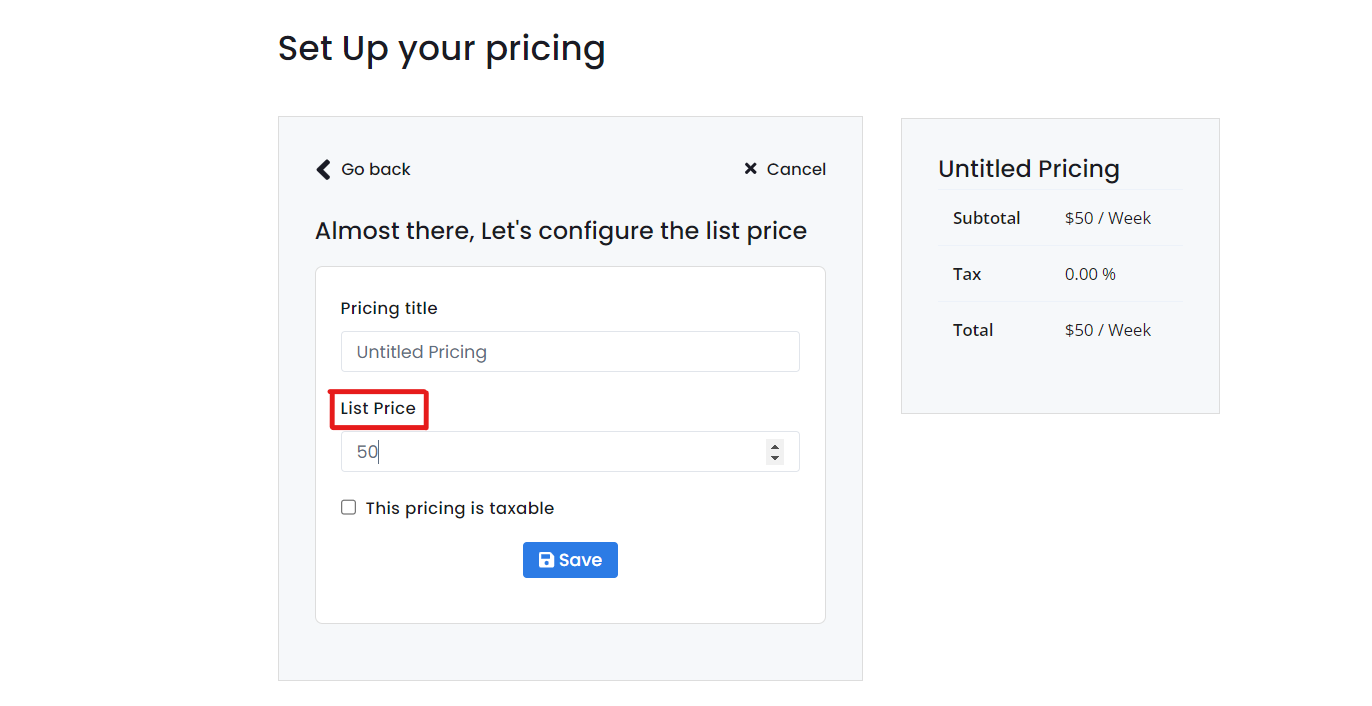Screen dimensions: 1372x706
Task: Click the Save button
Action: (x=570, y=560)
